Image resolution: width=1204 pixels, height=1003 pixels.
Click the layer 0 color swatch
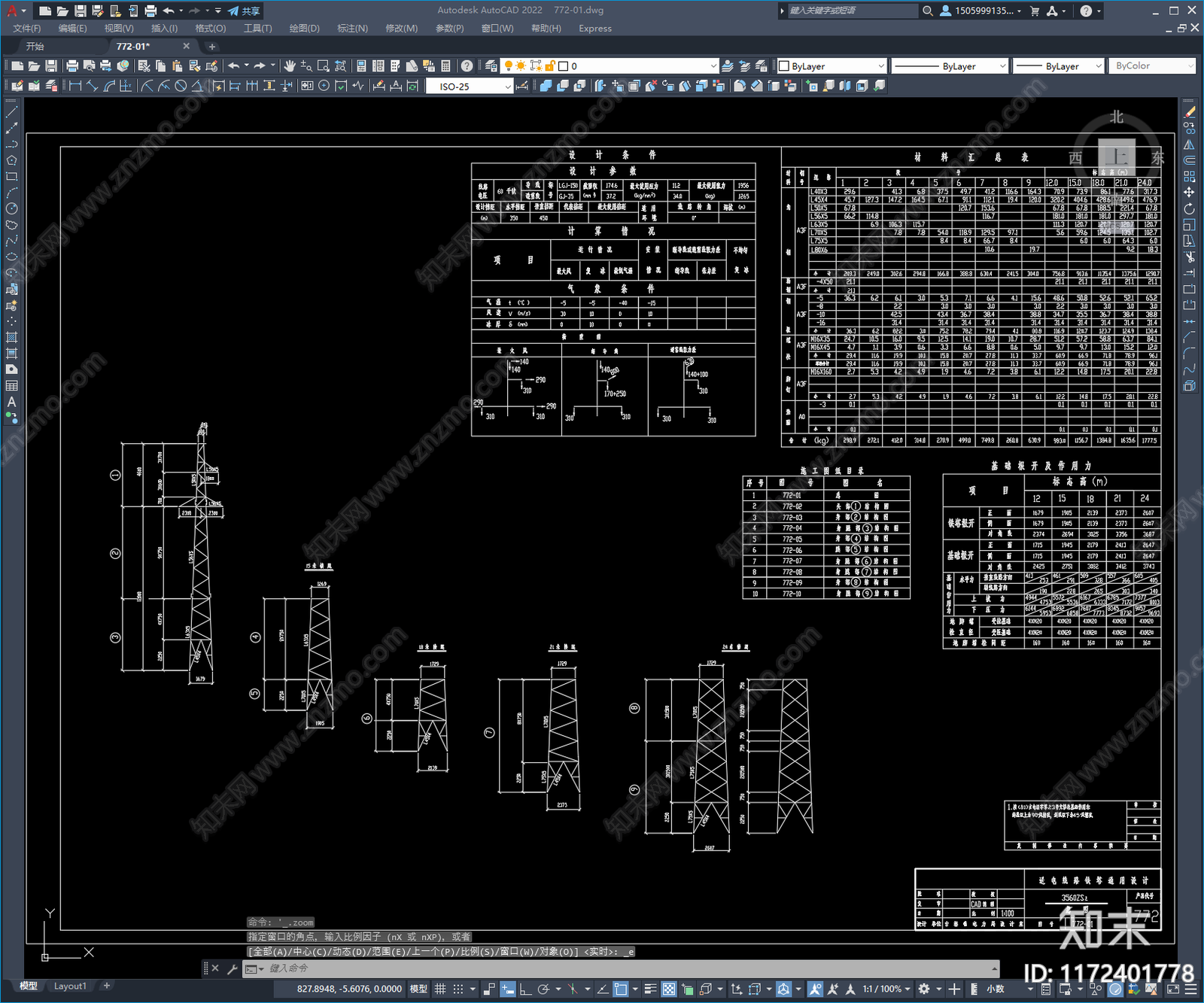563,66
